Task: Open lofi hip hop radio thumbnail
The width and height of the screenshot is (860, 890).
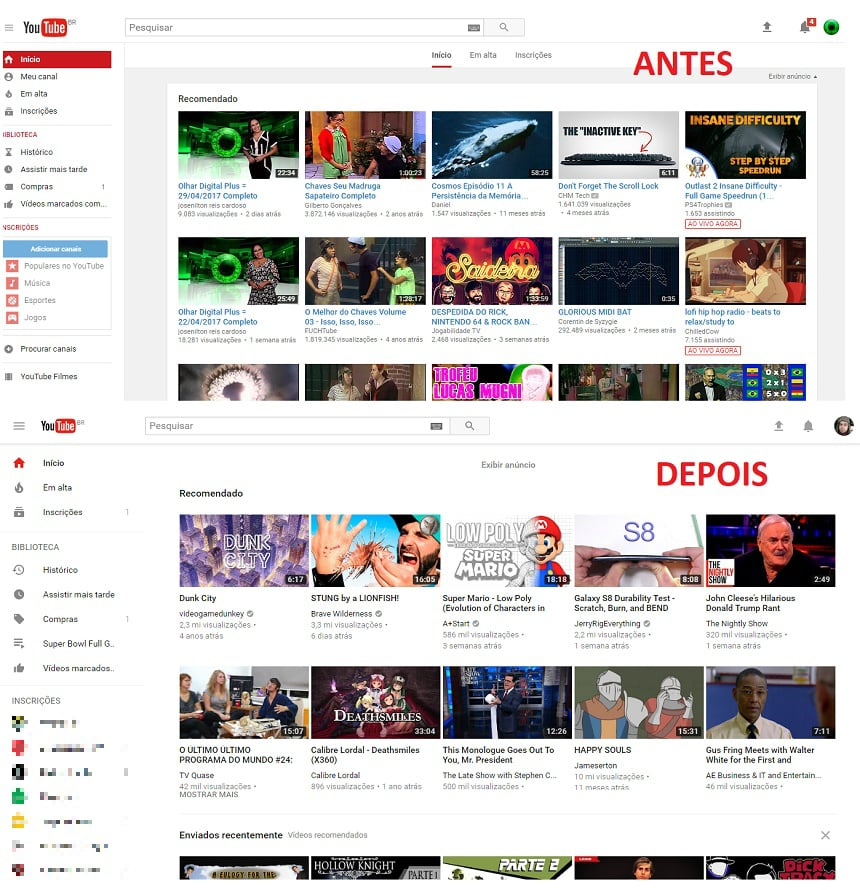Action: [x=745, y=271]
